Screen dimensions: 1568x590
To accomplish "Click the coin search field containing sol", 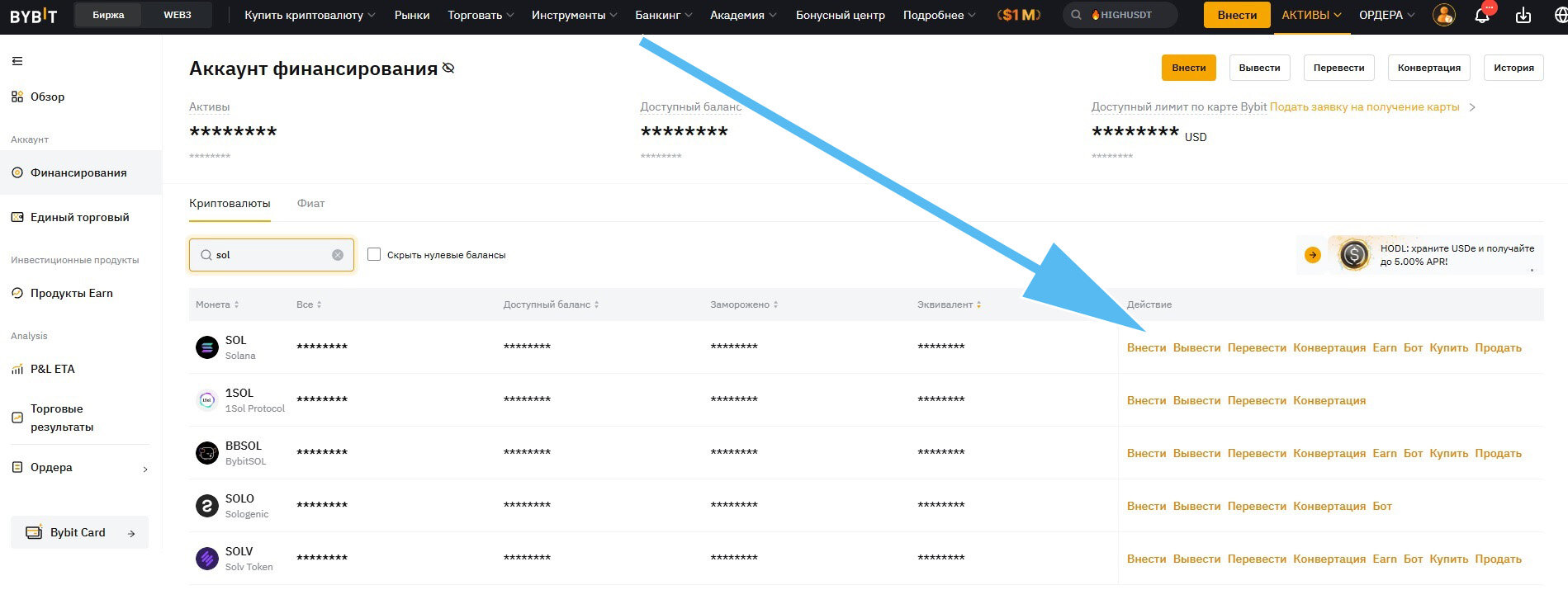I will (x=272, y=255).
